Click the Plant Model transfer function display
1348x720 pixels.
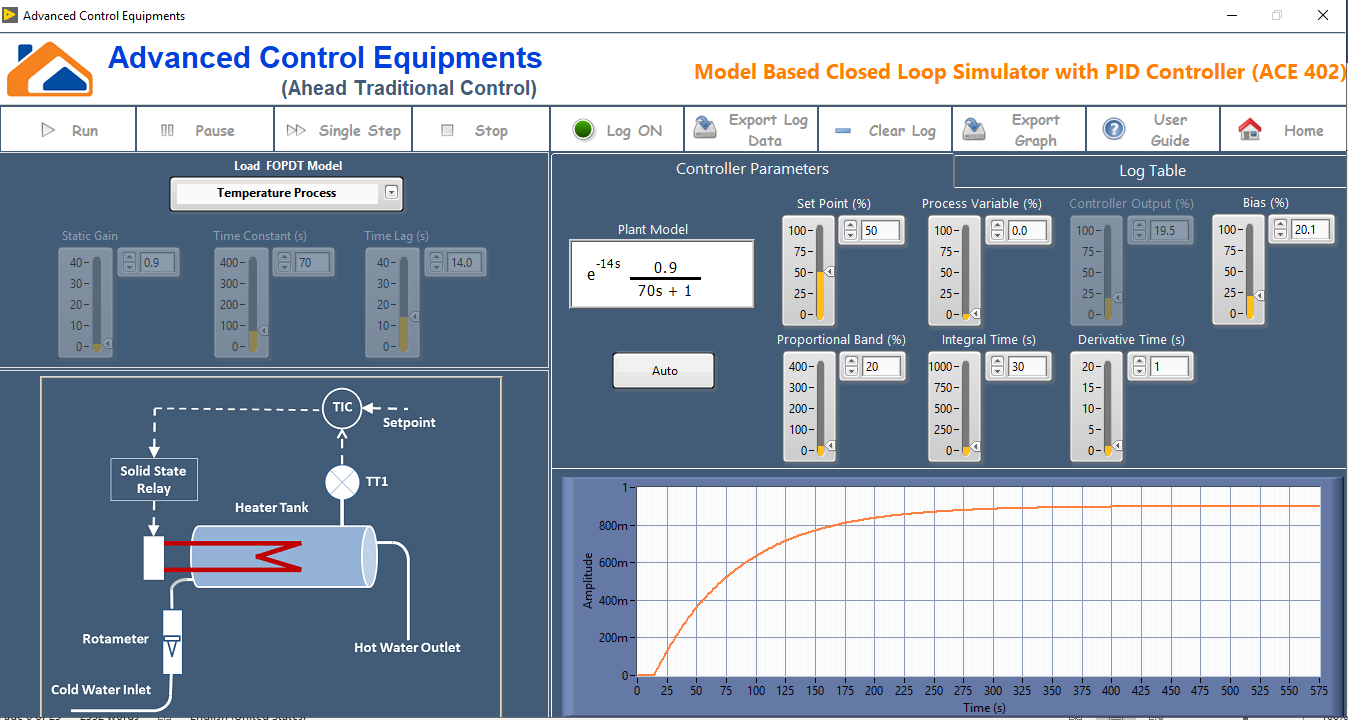coord(661,274)
